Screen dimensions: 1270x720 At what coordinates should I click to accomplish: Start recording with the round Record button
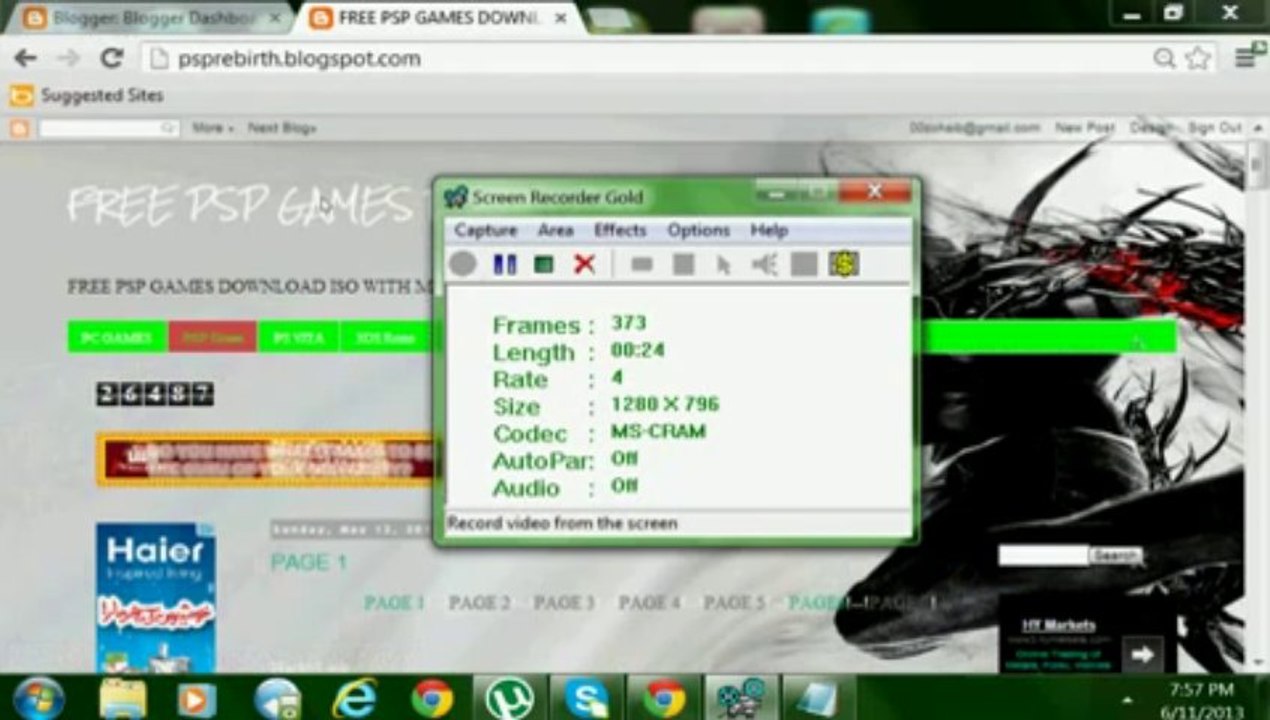[462, 264]
